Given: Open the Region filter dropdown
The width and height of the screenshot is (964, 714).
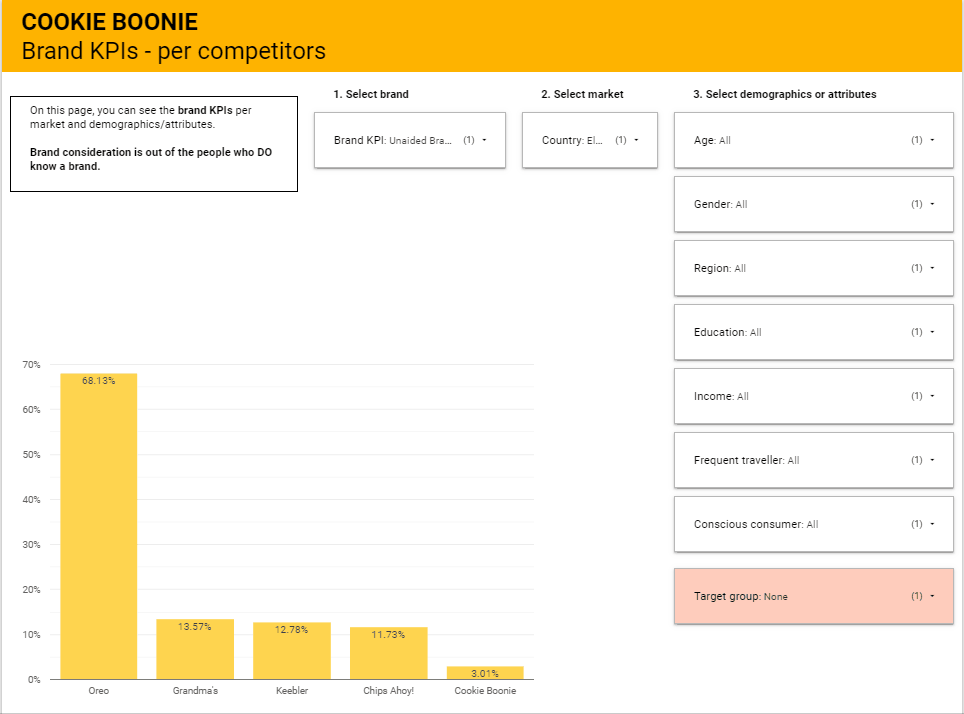Looking at the screenshot, I should [x=813, y=268].
